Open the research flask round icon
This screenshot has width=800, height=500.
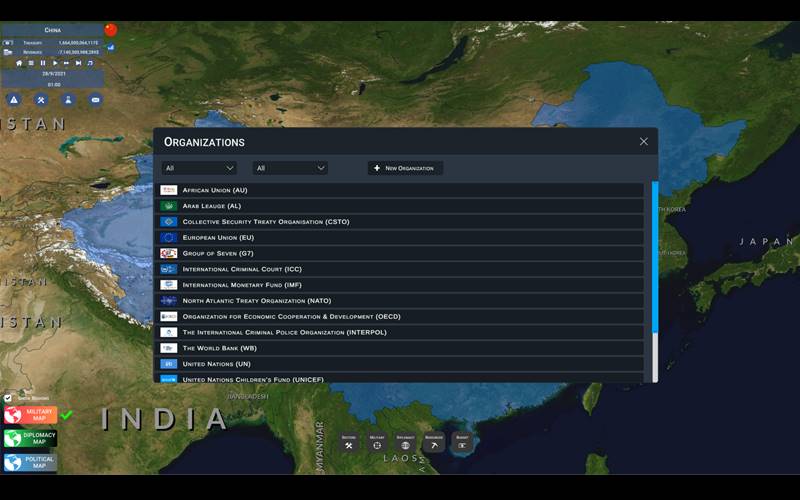tap(68, 100)
